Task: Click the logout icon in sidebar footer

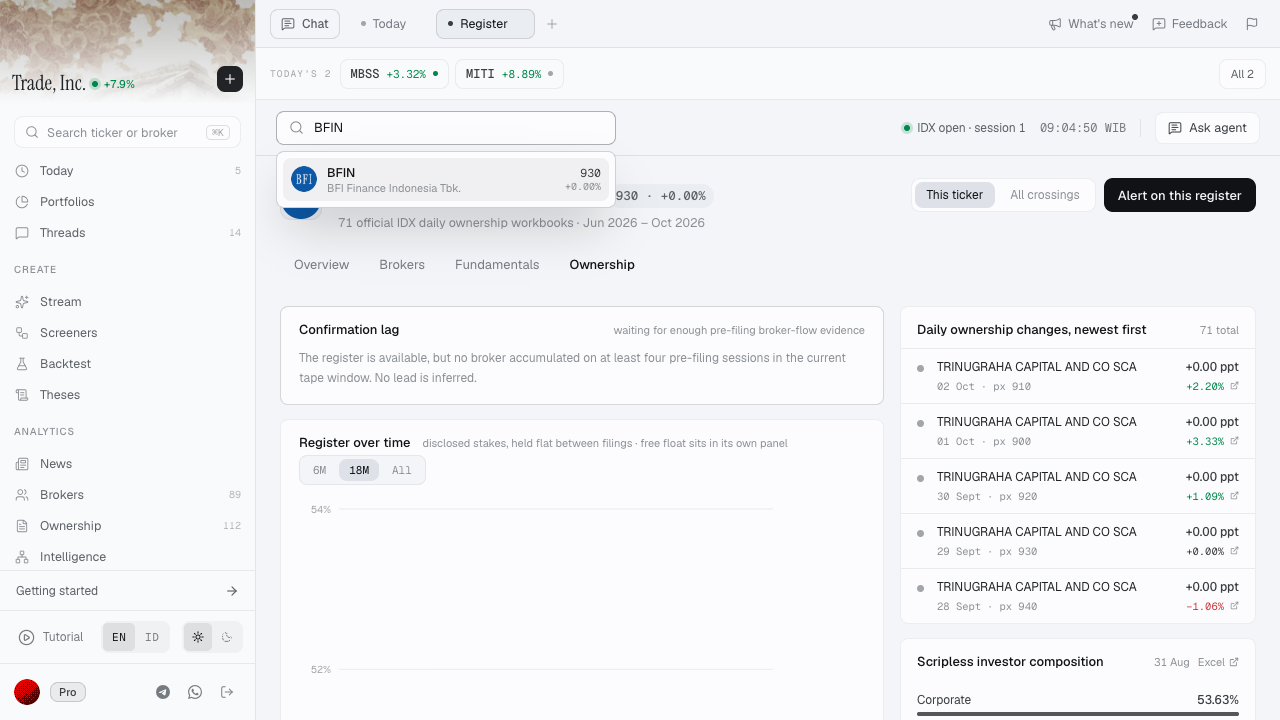Action: (x=227, y=692)
